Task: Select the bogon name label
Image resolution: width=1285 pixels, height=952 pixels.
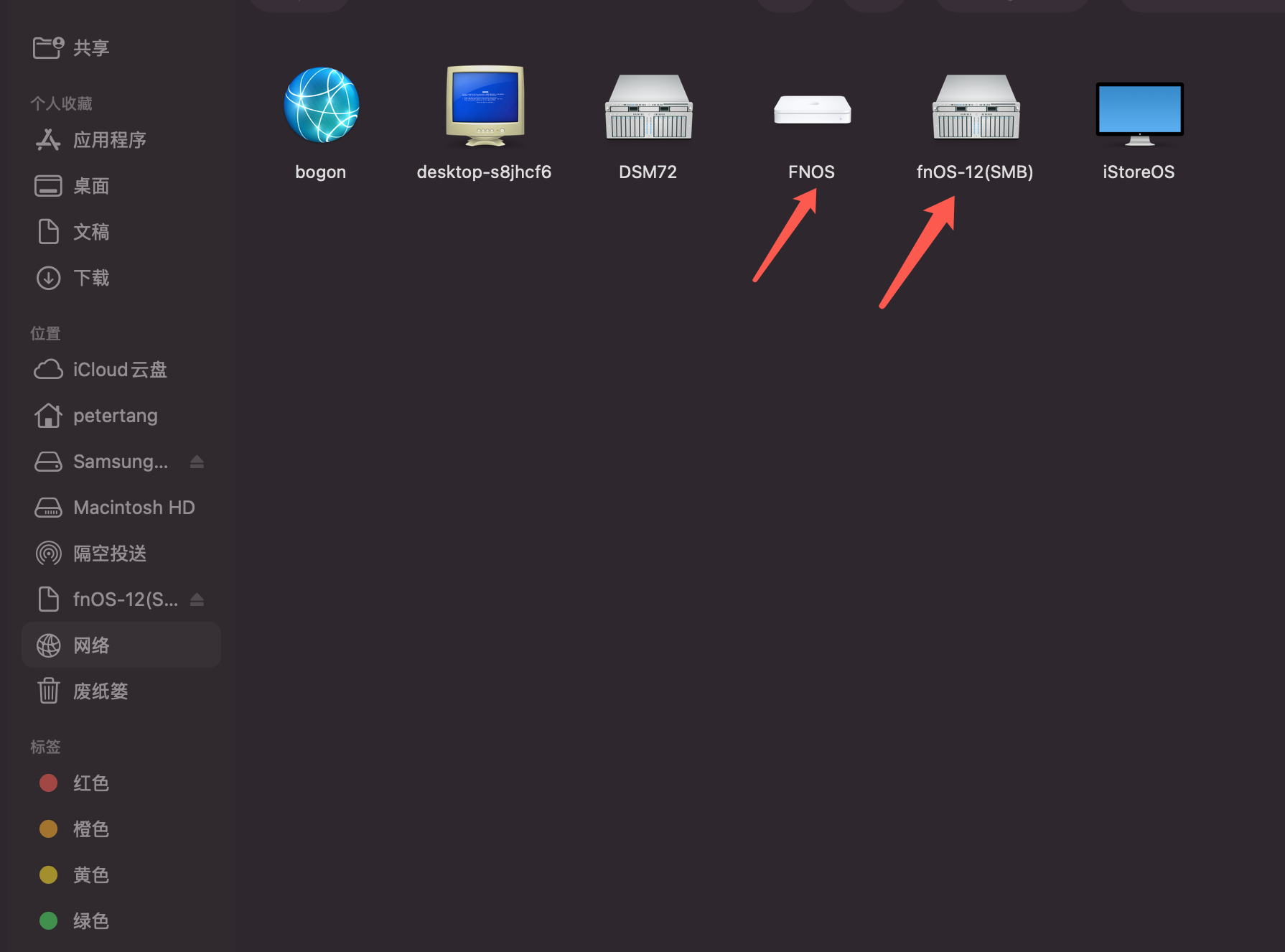Action: [321, 172]
